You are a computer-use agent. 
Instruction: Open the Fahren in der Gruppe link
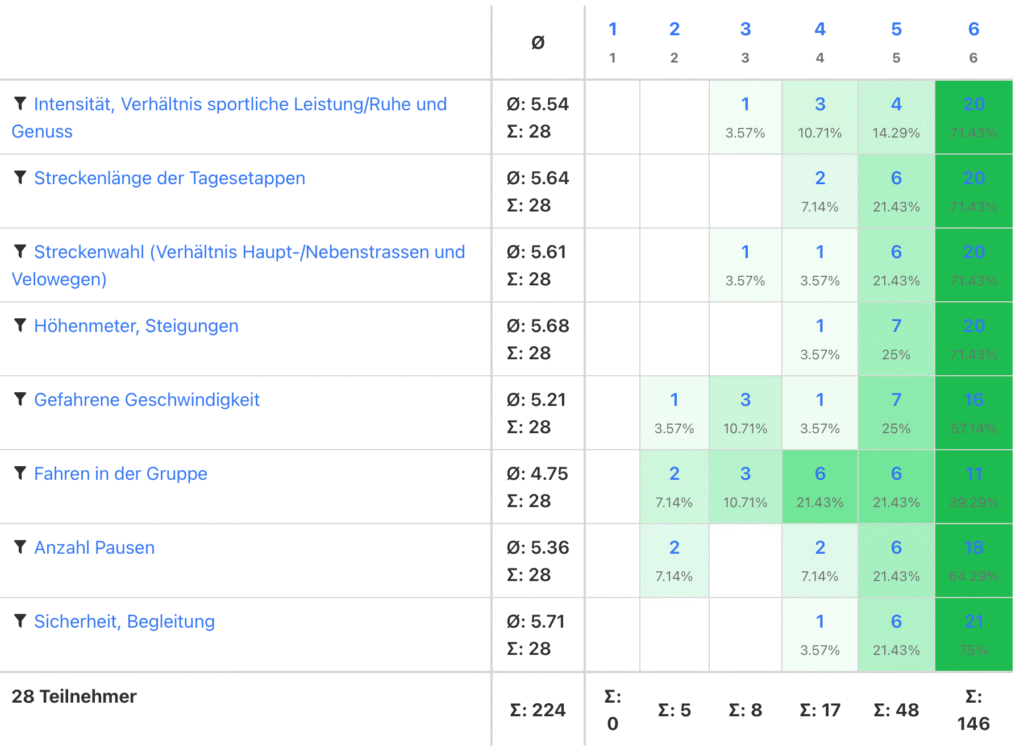(x=120, y=474)
